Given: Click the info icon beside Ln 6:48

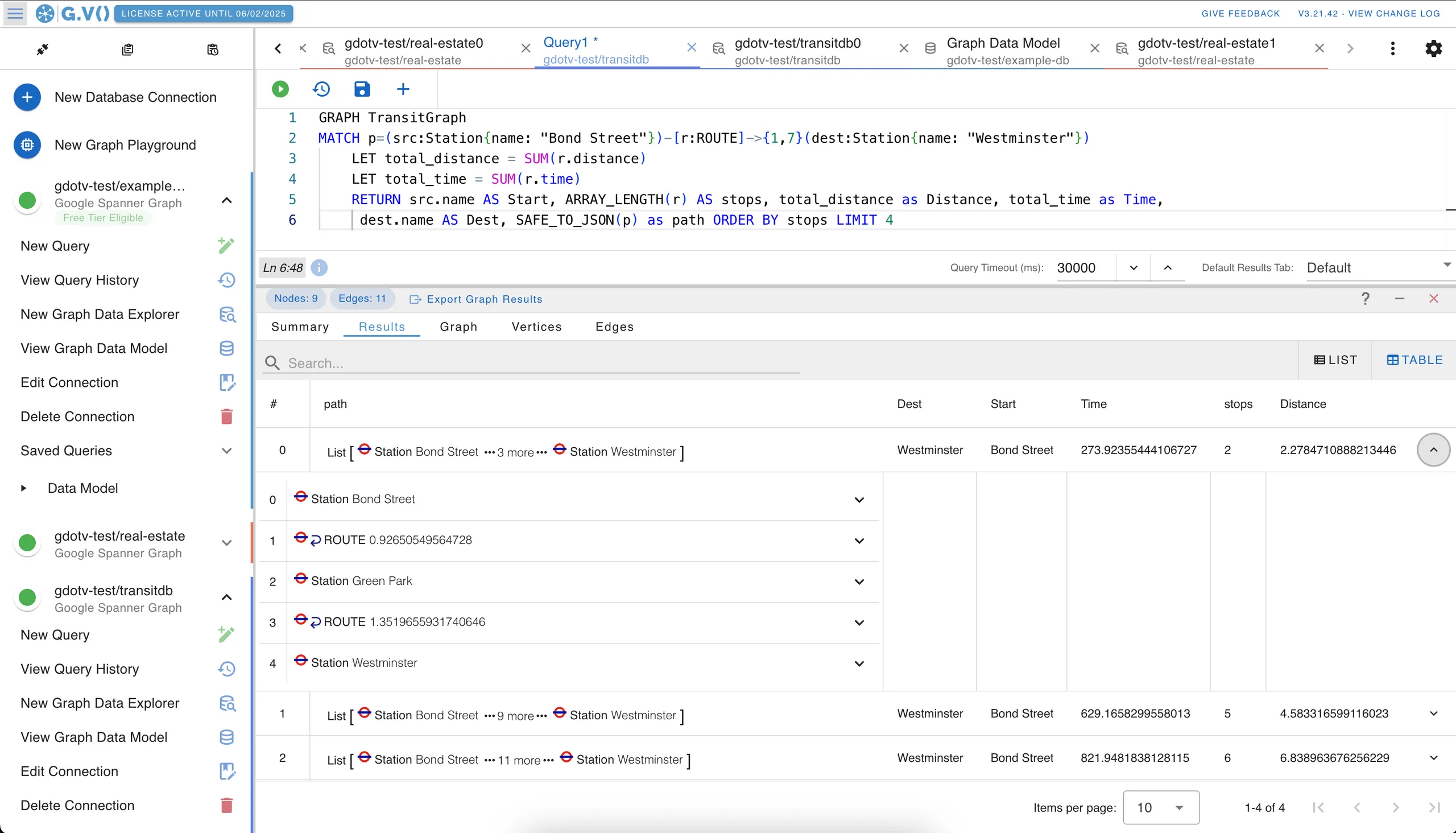Looking at the screenshot, I should [319, 268].
